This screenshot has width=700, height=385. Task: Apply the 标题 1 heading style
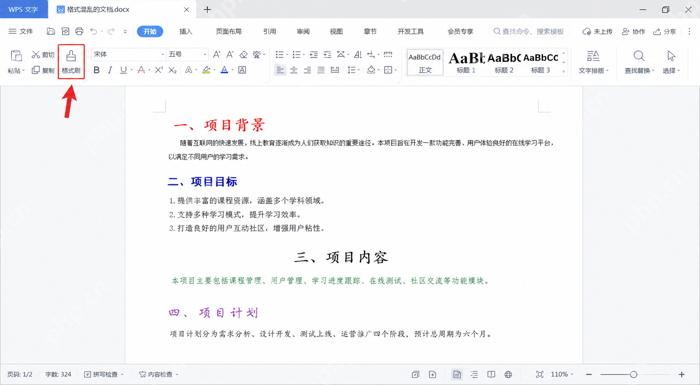466,62
